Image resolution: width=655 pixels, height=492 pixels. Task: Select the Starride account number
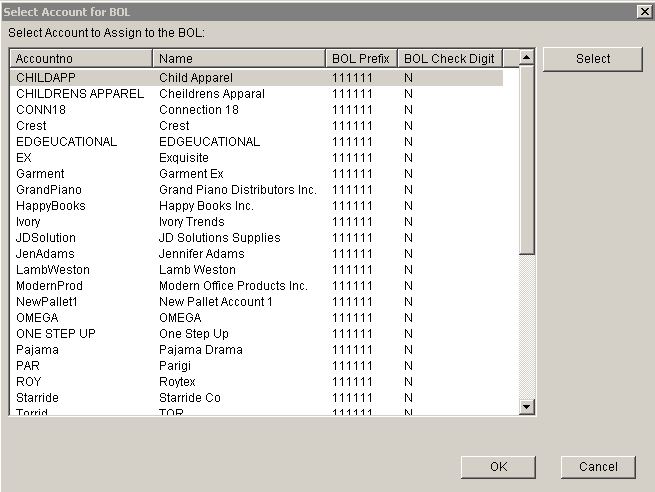37,398
